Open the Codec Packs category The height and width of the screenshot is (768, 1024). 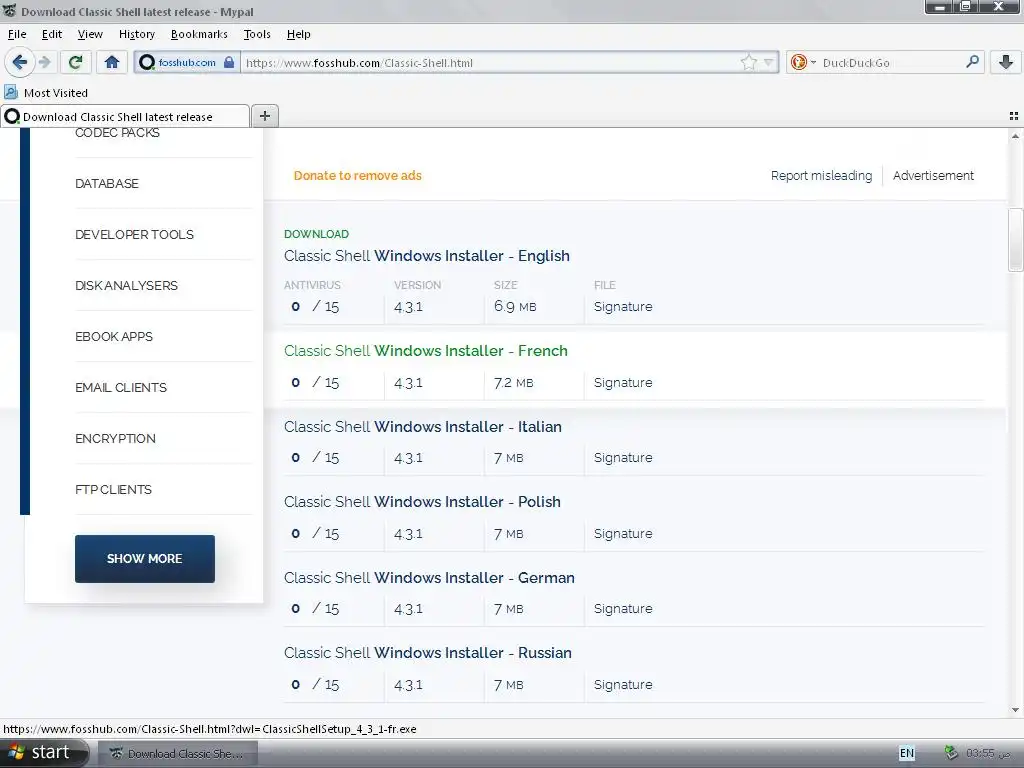coord(118,133)
